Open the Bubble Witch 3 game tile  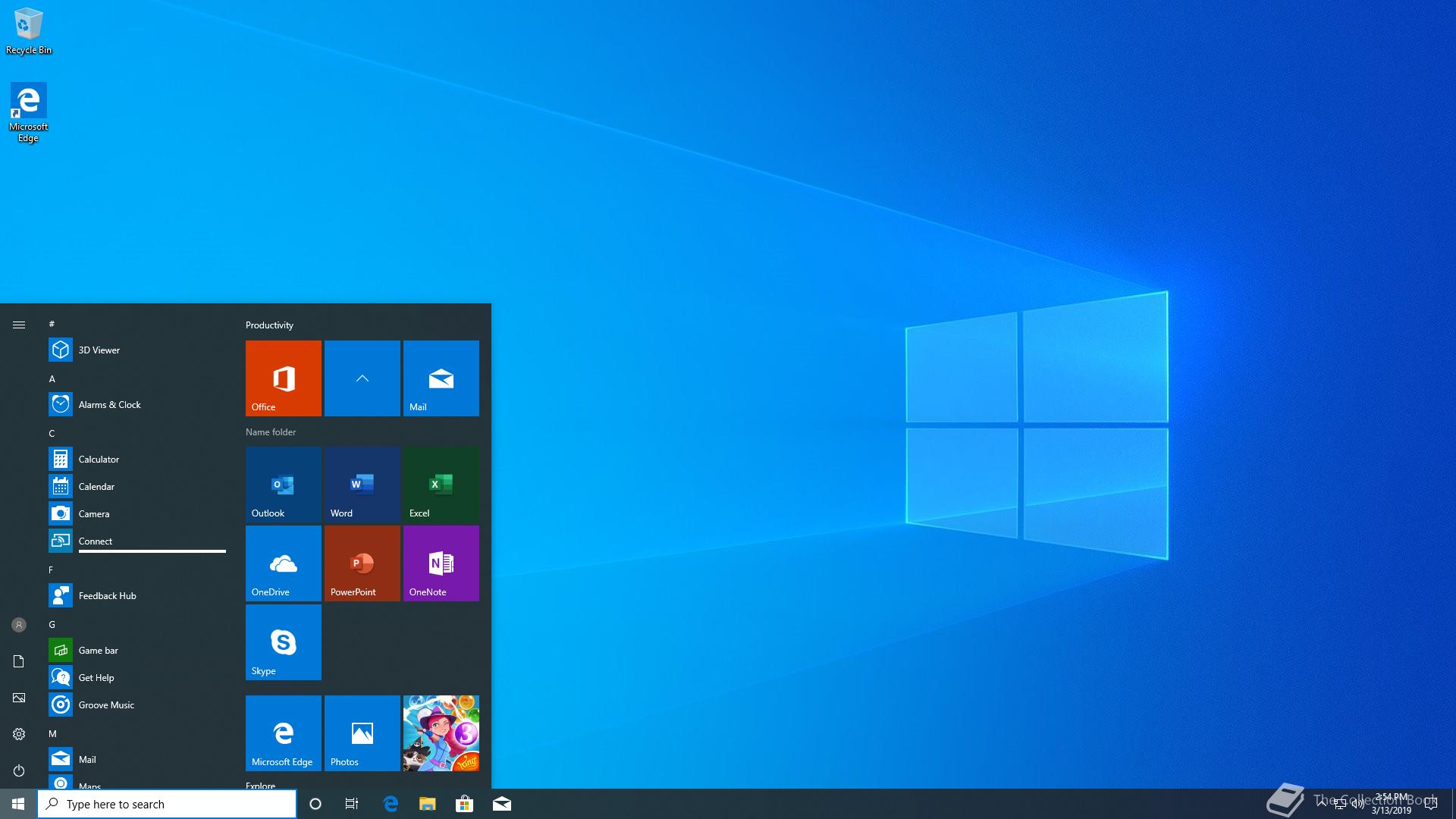(x=441, y=733)
